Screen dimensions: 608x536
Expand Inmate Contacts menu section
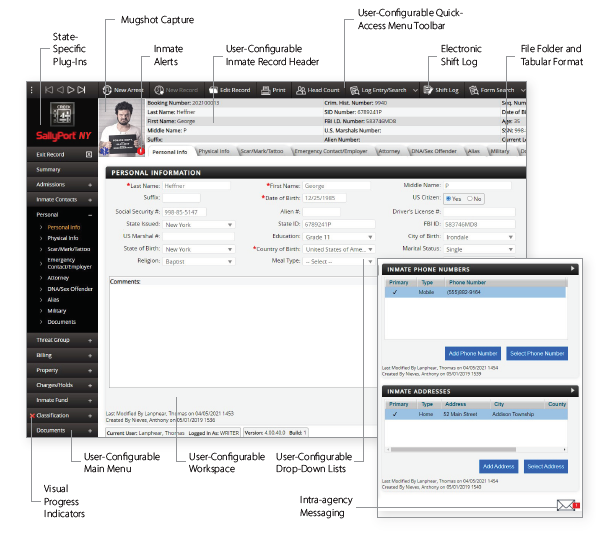pyautogui.click(x=90, y=200)
